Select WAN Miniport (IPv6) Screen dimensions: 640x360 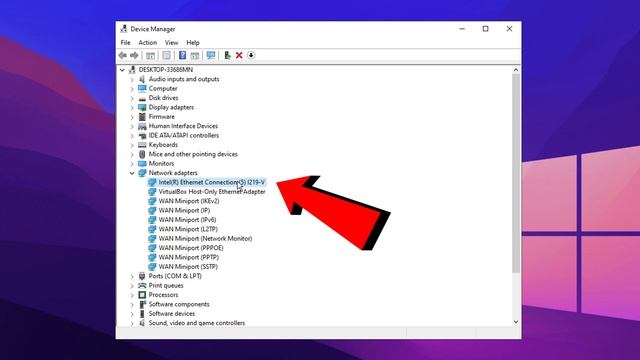tap(187, 220)
